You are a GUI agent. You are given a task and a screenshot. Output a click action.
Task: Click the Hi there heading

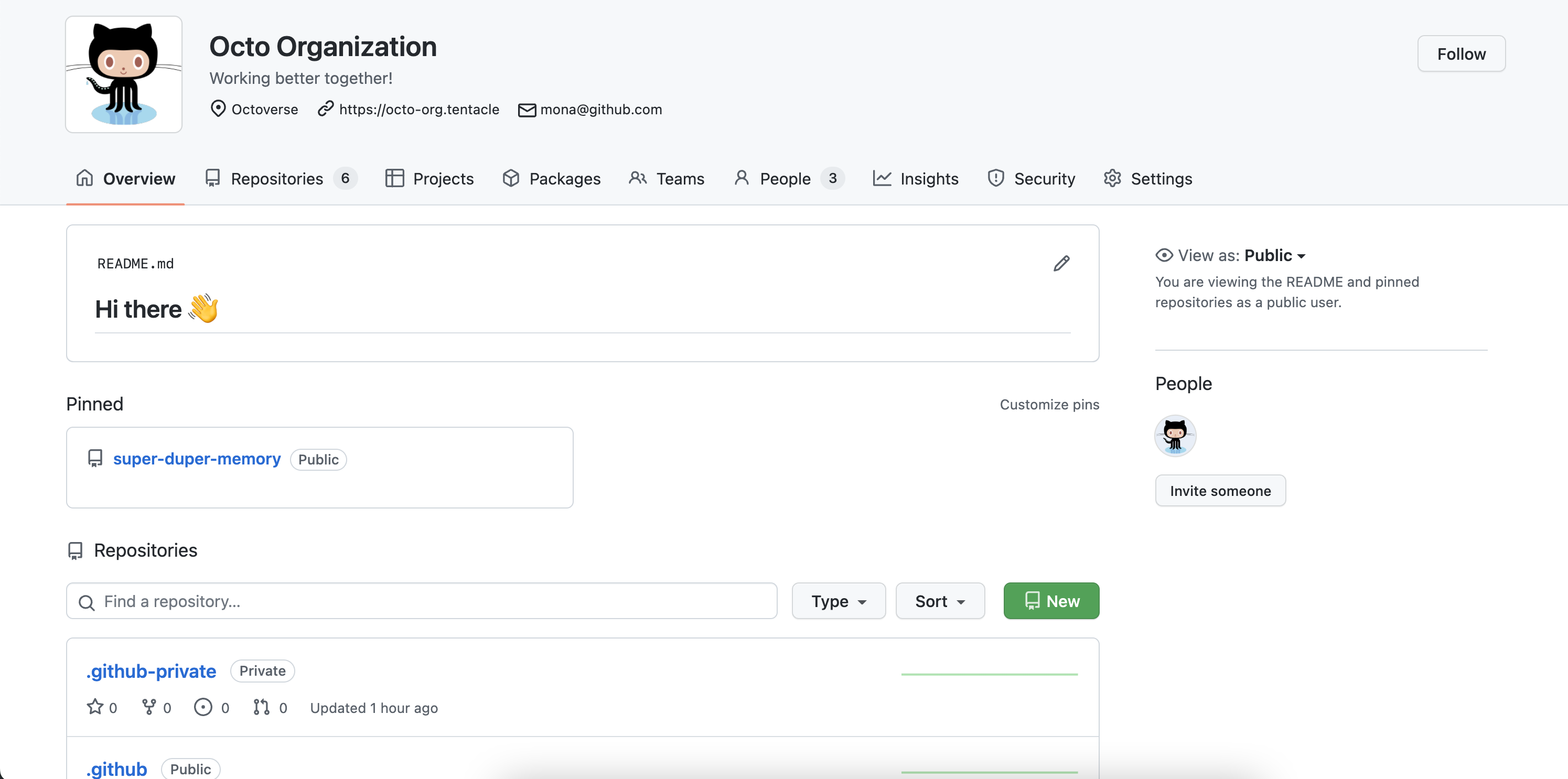click(156, 309)
